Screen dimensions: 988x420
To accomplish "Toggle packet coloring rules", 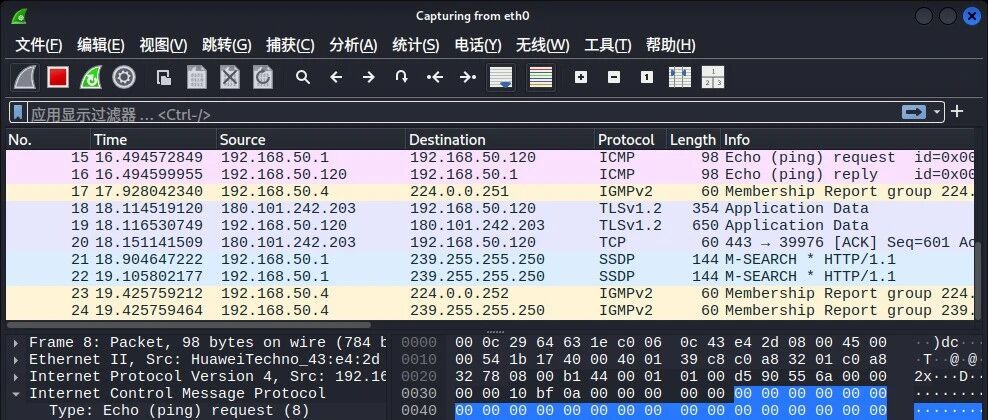I will [541, 77].
